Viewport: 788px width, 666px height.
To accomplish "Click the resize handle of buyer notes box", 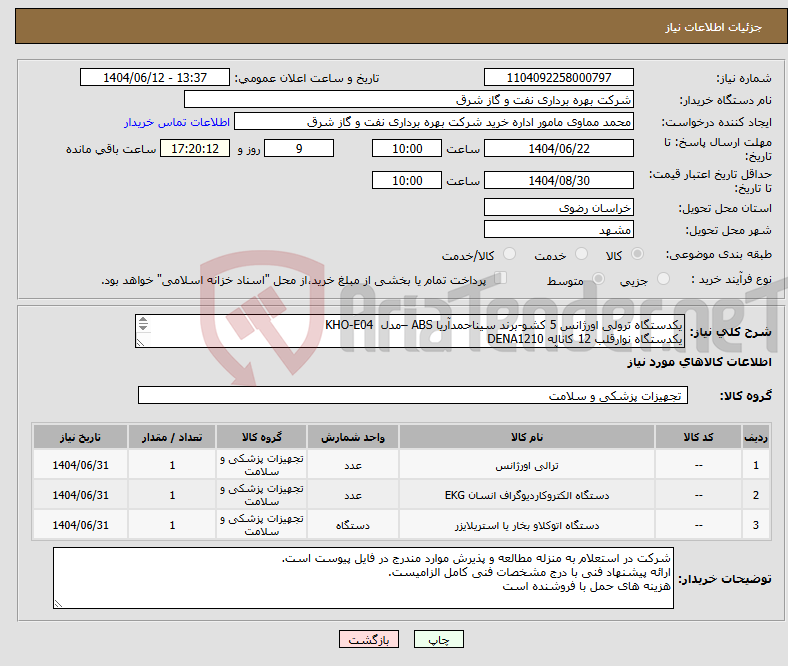I will click(x=59, y=603).
